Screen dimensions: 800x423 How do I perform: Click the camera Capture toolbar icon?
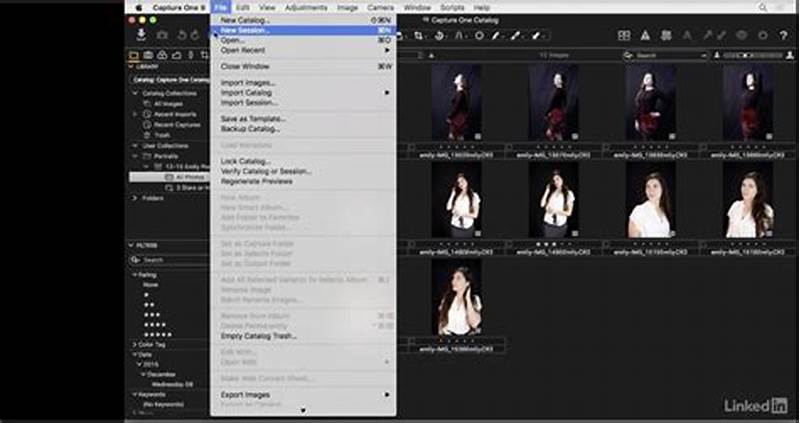pyautogui.click(x=162, y=35)
